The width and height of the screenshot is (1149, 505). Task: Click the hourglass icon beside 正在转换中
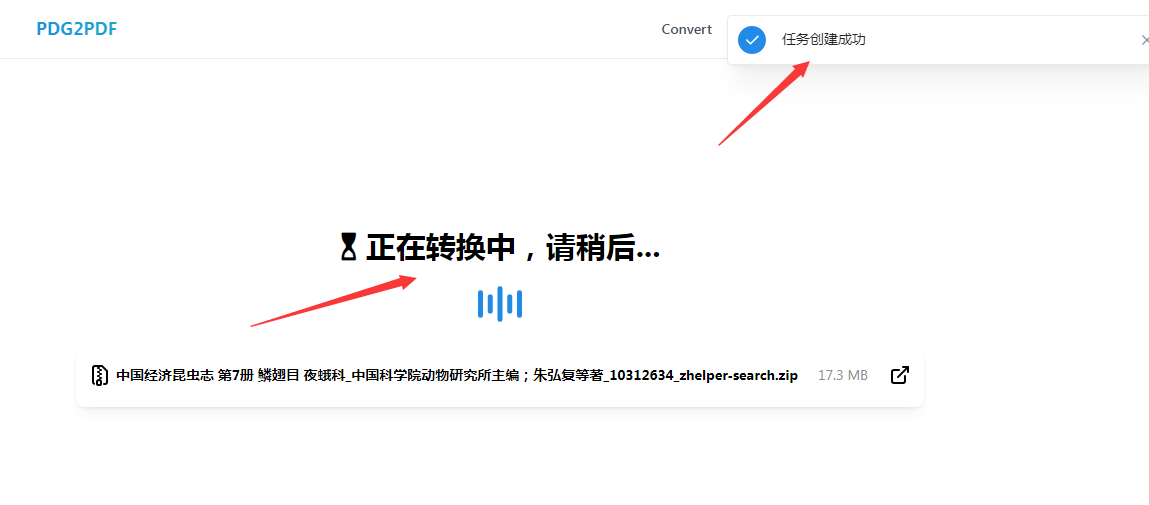(348, 247)
